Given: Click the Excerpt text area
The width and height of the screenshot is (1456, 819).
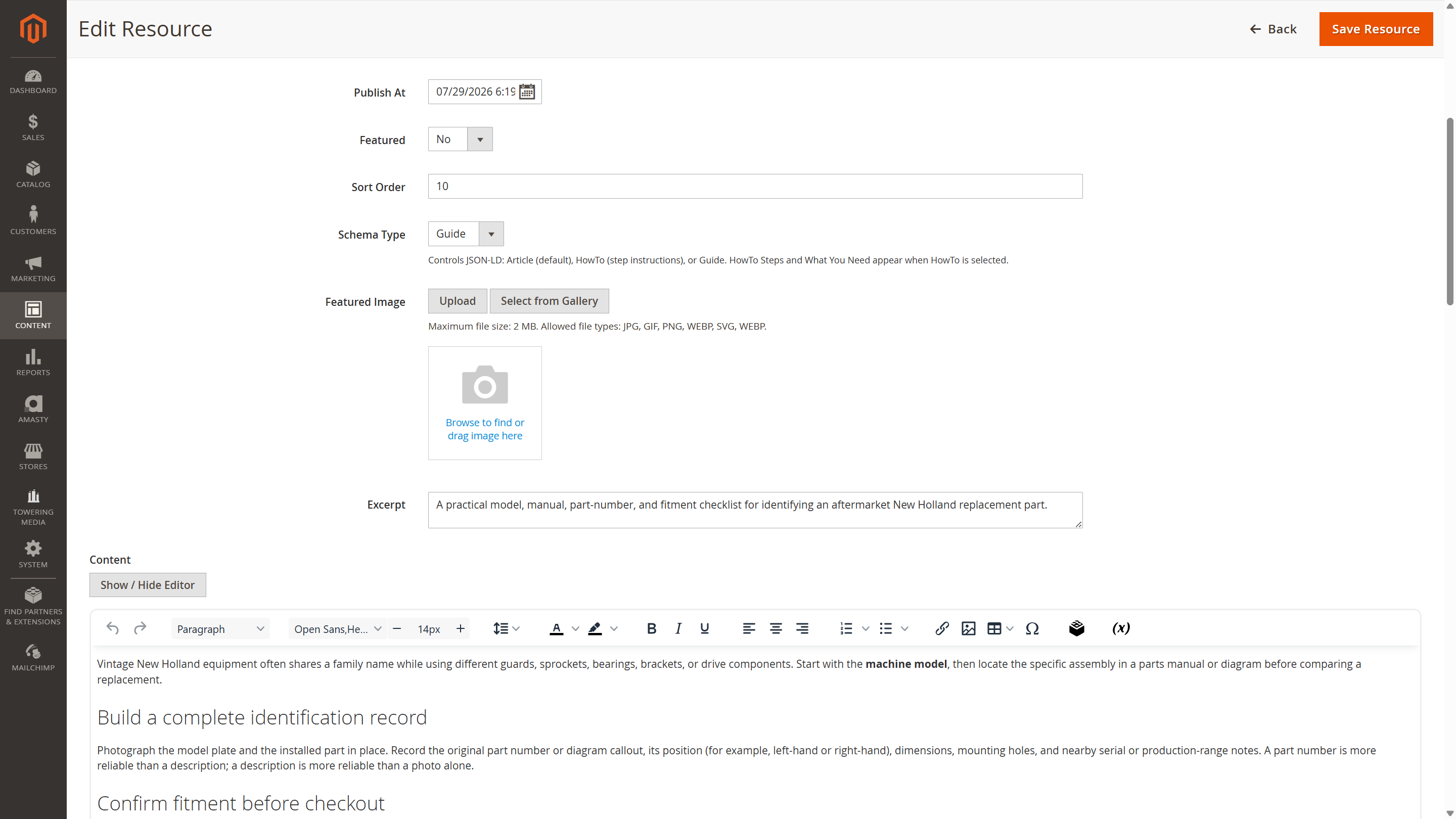Looking at the screenshot, I should click(x=755, y=510).
